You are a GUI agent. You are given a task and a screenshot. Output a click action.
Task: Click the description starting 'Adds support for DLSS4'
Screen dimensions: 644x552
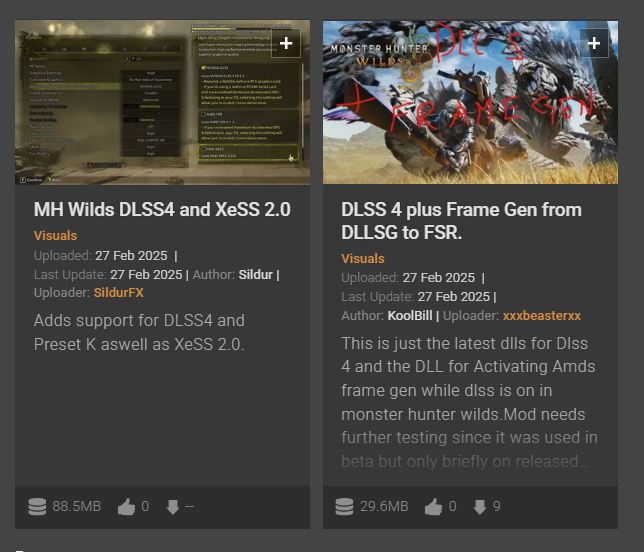point(139,332)
